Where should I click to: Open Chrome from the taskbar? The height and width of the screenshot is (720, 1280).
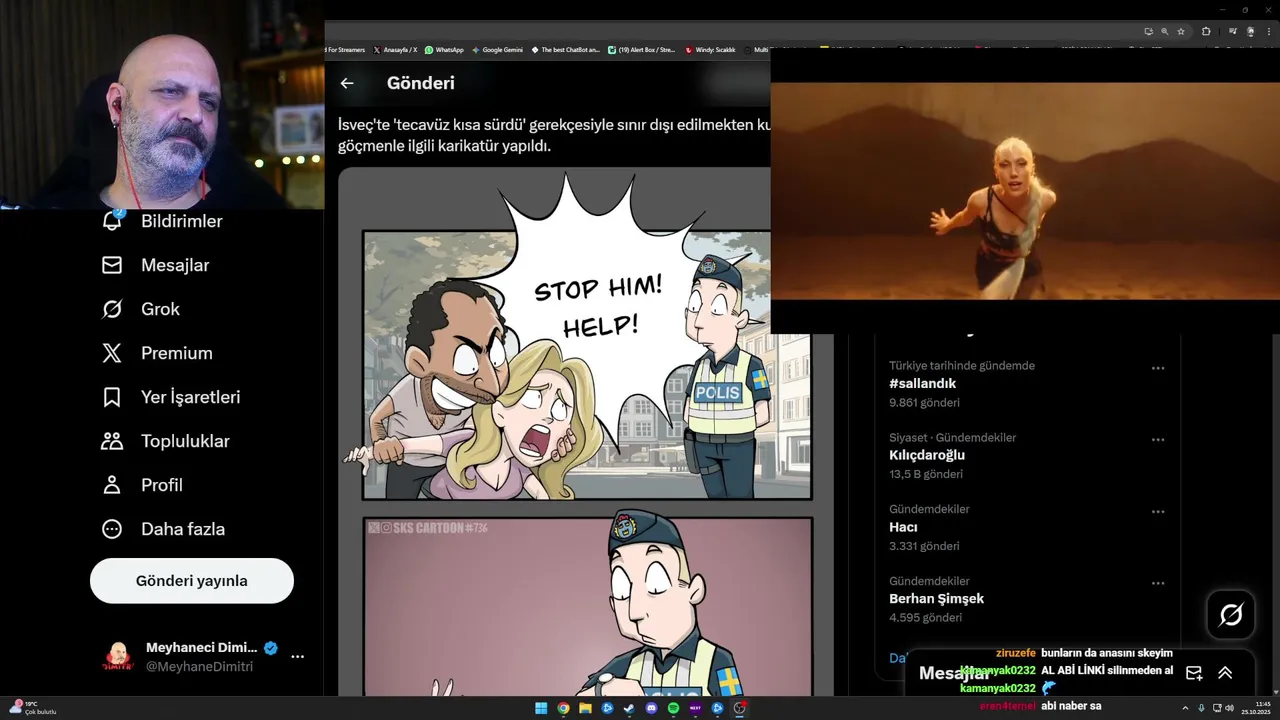[x=563, y=708]
